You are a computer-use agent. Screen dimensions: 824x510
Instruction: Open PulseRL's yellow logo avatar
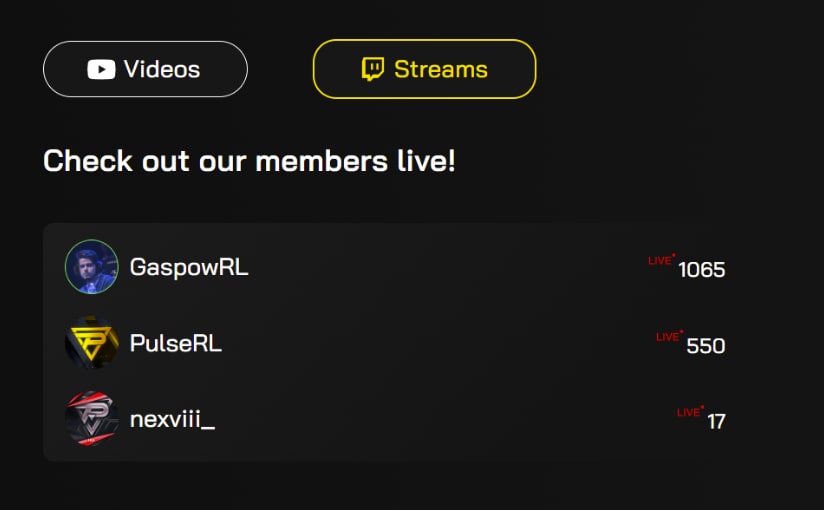[x=91, y=343]
